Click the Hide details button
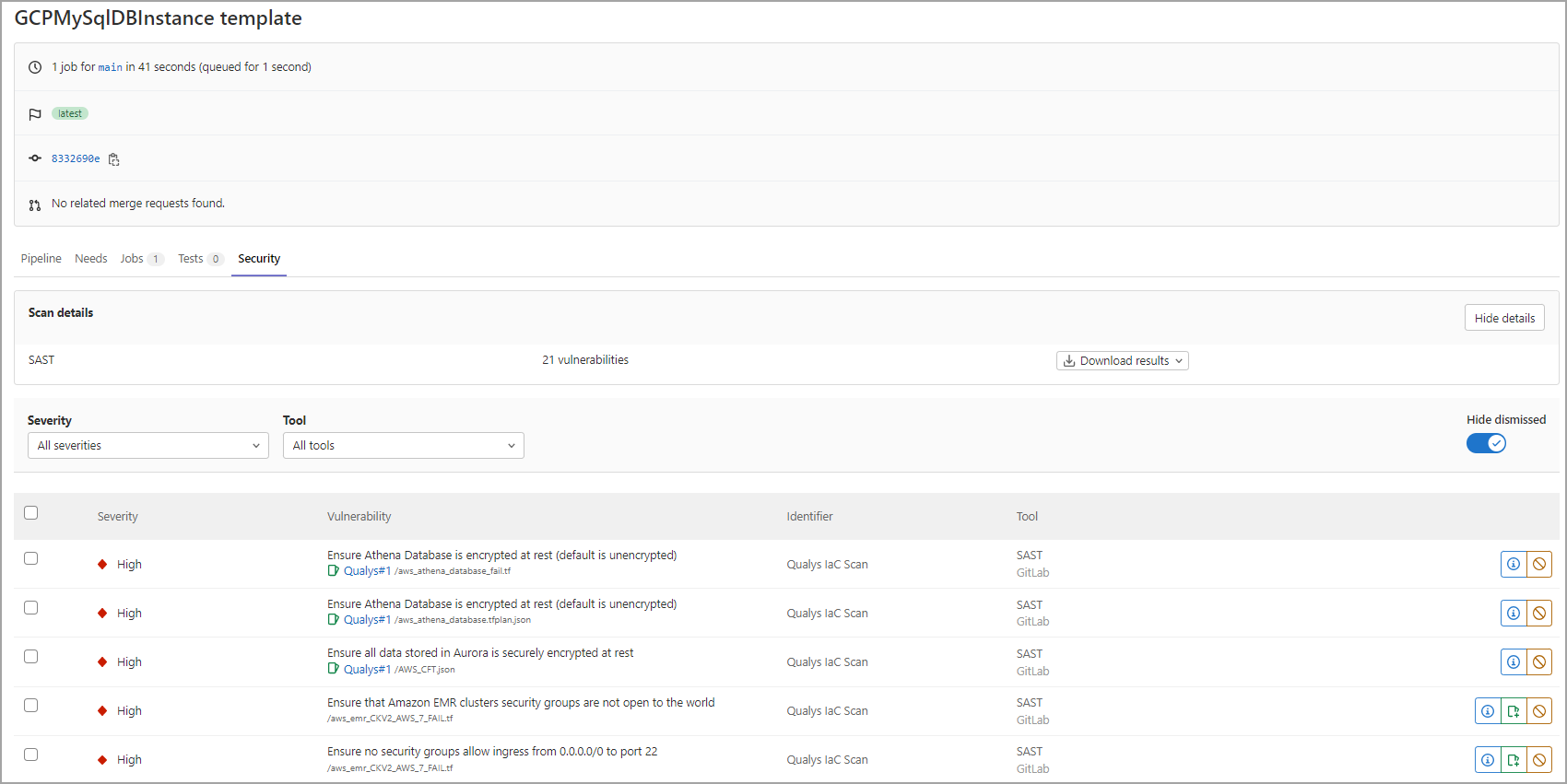 [1504, 318]
